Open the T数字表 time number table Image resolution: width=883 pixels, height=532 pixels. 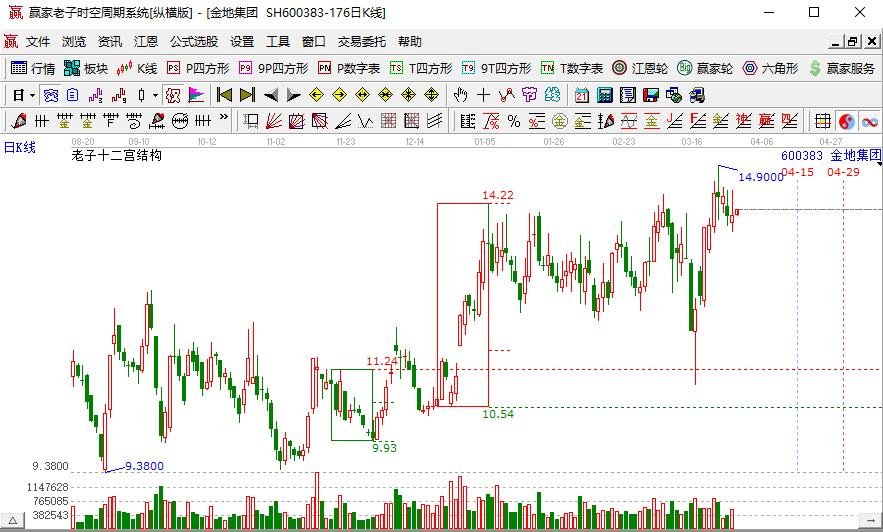[572, 68]
